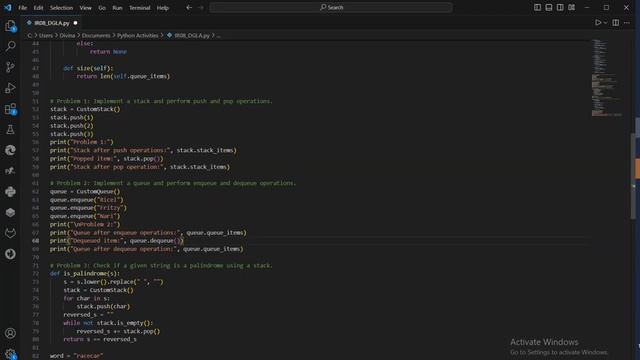Screen dimensions: 640x360
Task: Click line number 68 in the gutter
Action: (x=36, y=241)
